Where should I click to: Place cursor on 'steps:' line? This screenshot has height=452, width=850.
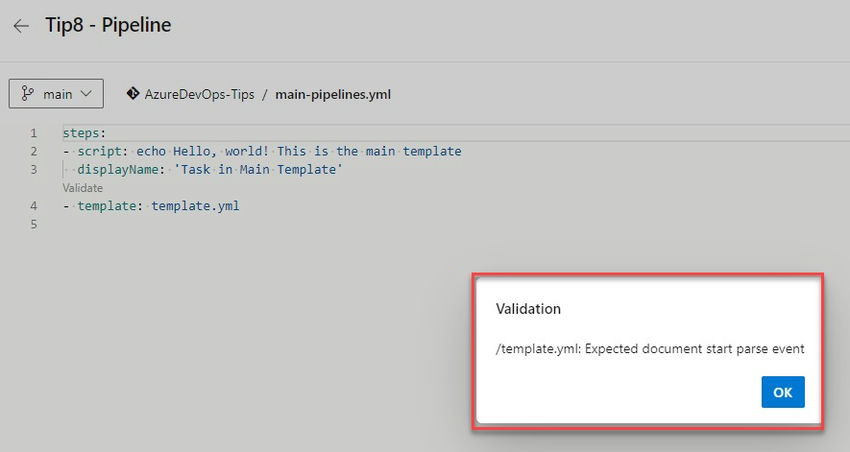pyautogui.click(x=85, y=133)
